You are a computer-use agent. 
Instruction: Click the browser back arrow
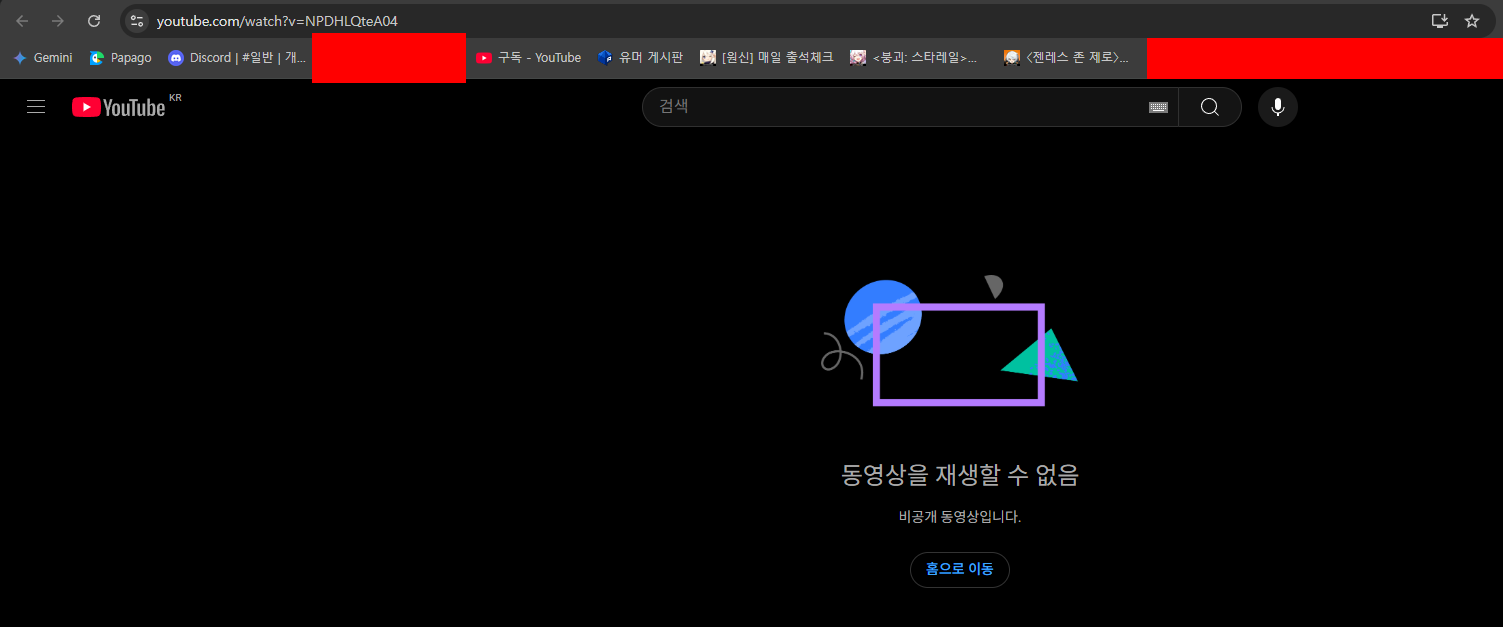click(22, 21)
